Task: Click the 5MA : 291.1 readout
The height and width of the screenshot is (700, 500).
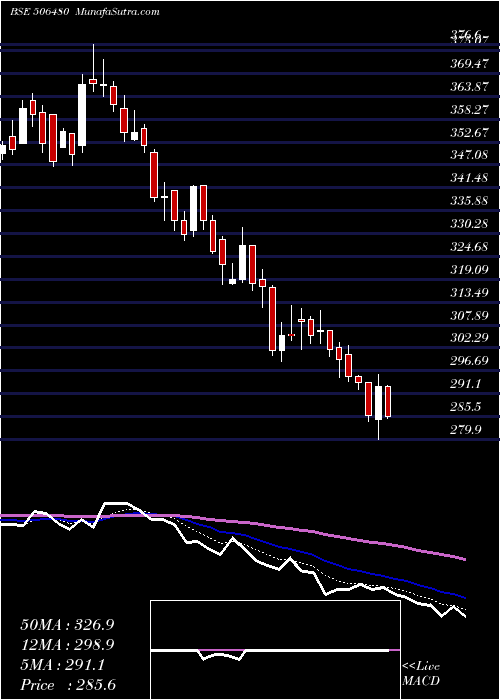Action: click(x=62, y=665)
